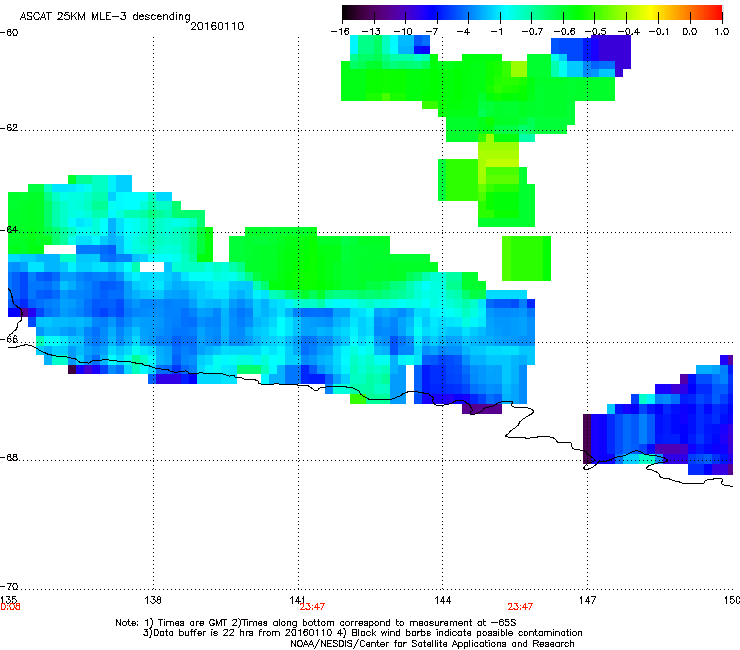Click the "144" longitude label
The image size is (740, 650).
[x=442, y=600]
